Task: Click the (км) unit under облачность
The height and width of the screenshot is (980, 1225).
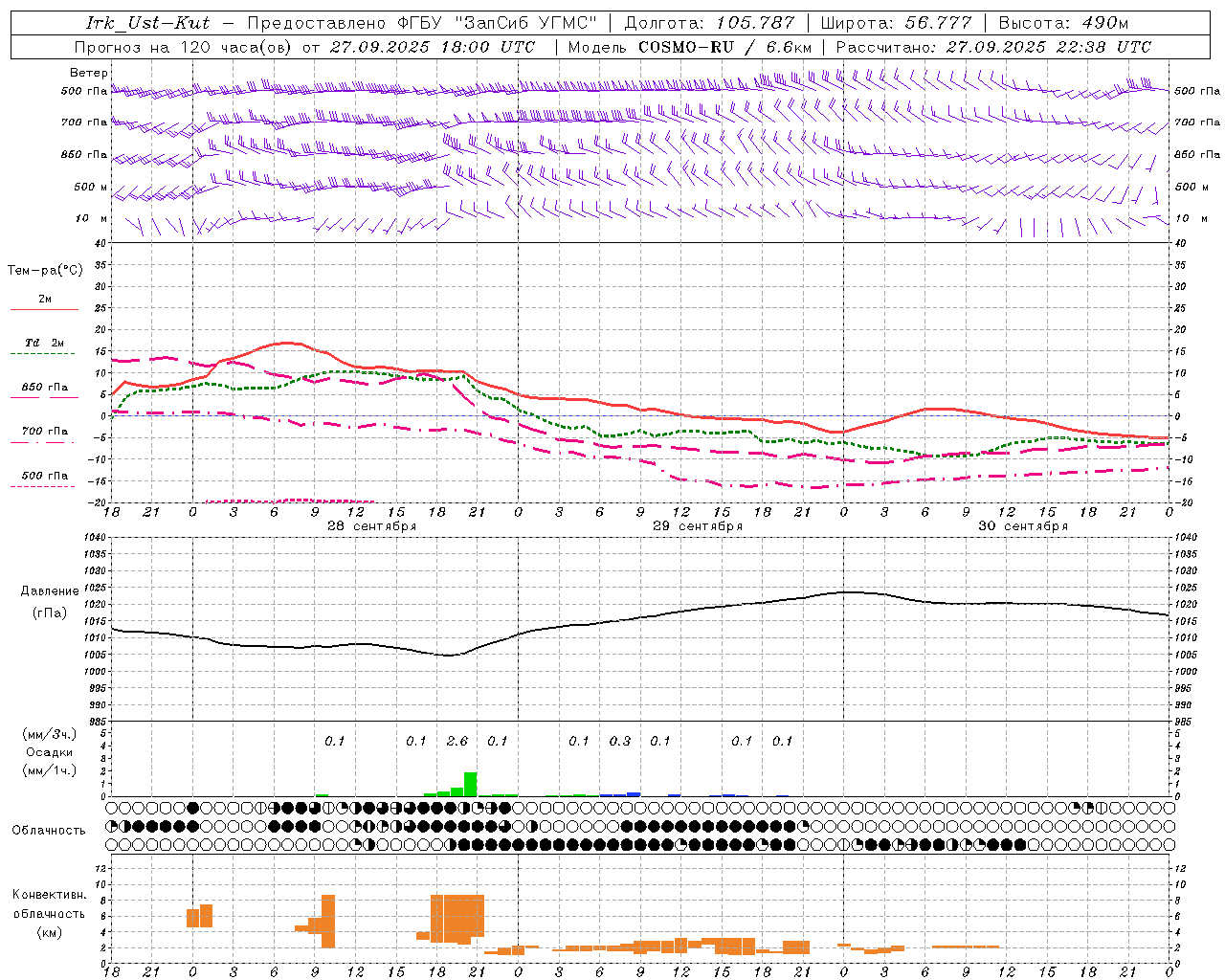Action: [49, 932]
